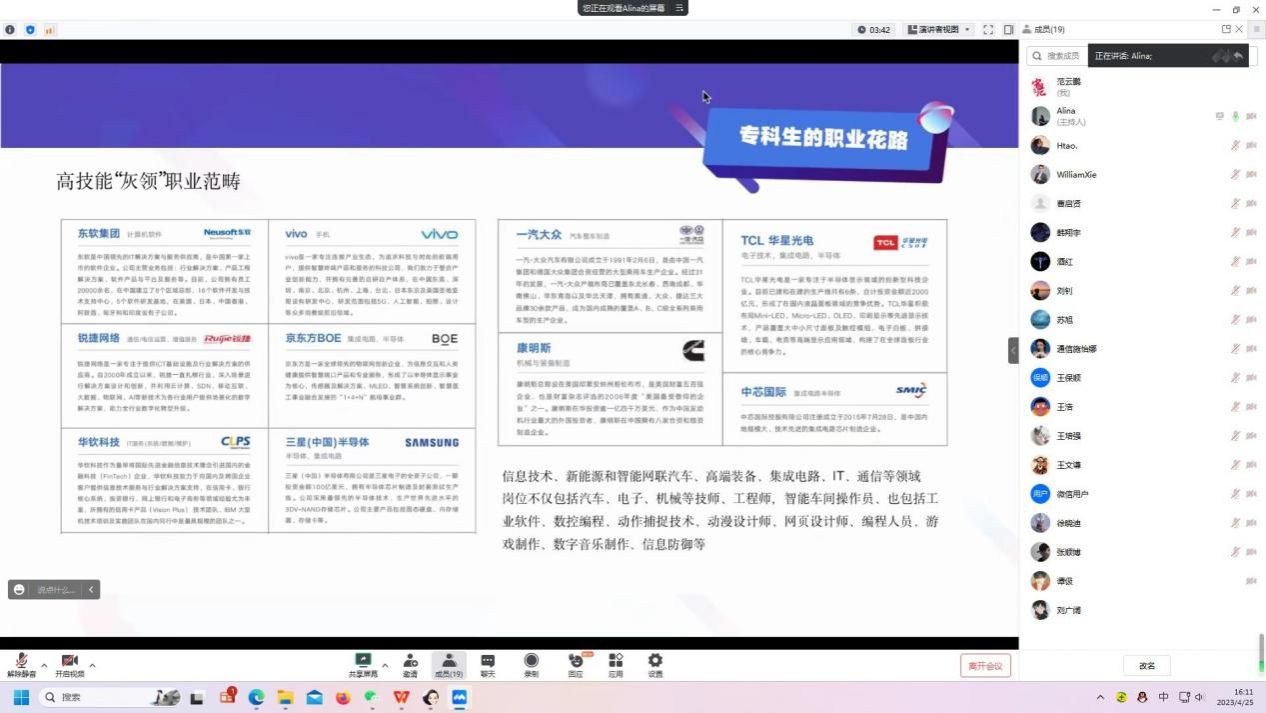The width and height of the screenshot is (1266, 713).
Task: Open emoji picker beside 说点什么
Action: [18, 590]
